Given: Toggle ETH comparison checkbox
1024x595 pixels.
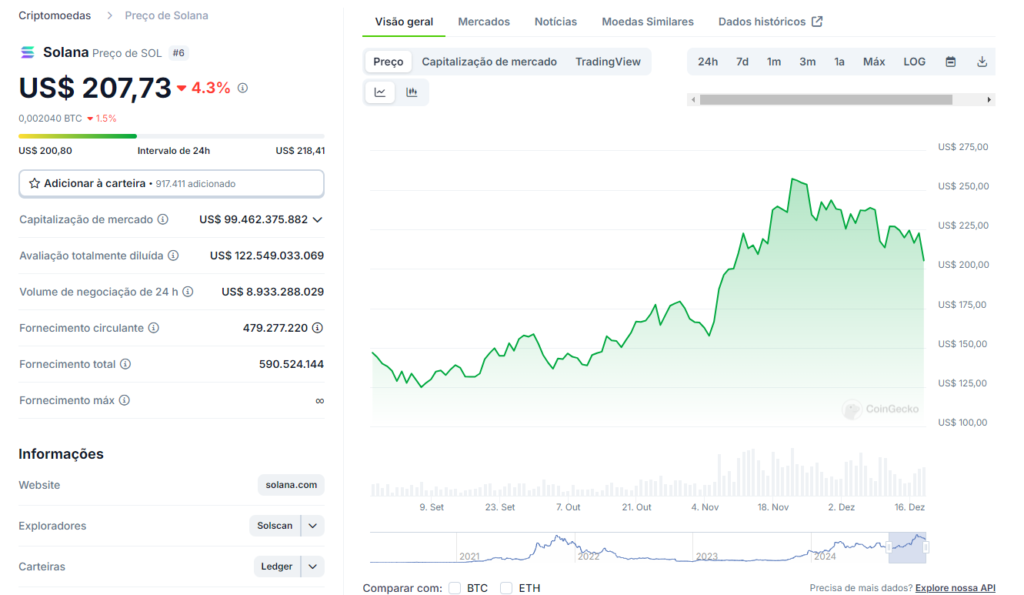Looking at the screenshot, I should [x=506, y=588].
